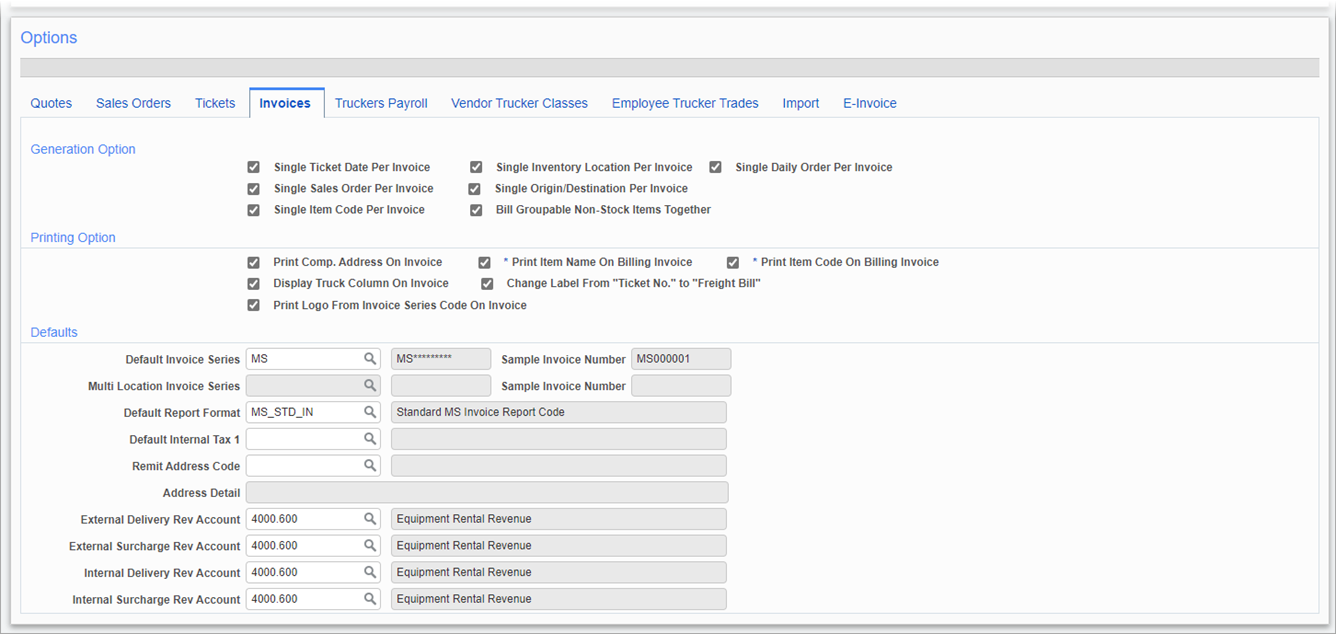Image resolution: width=1336 pixels, height=634 pixels.
Task: Collapse the Printing Option section
Action: tap(72, 237)
